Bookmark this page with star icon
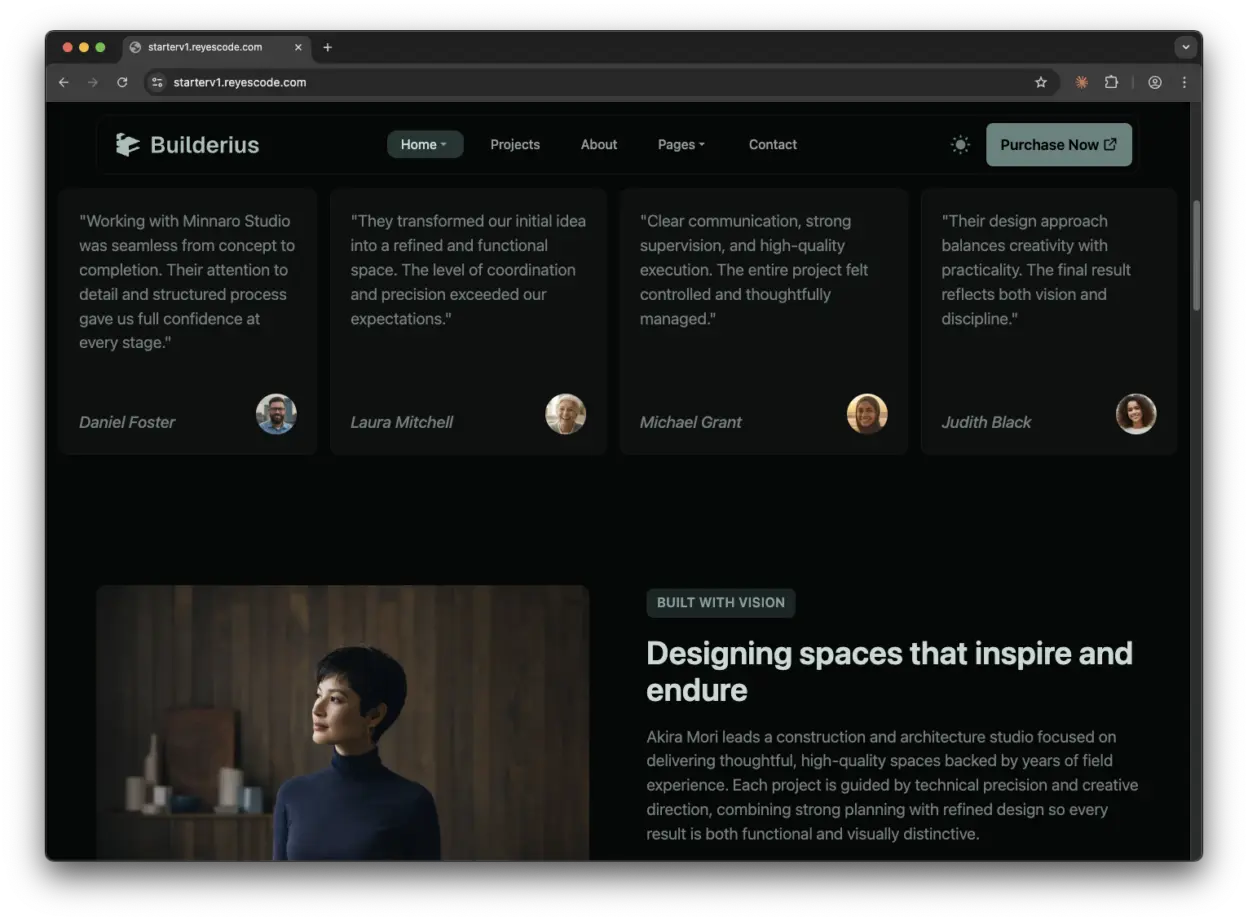The image size is (1248, 921). click(1040, 83)
